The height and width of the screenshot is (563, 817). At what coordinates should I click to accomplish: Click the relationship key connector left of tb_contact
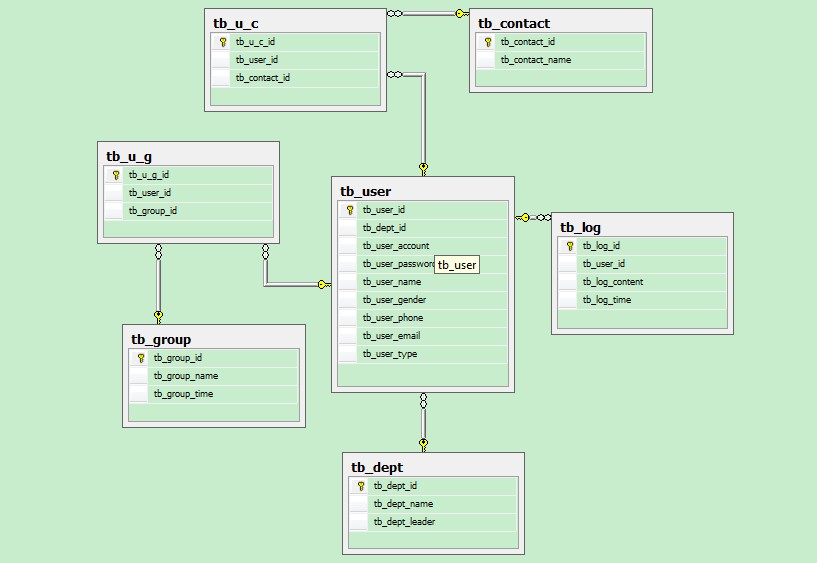pos(460,14)
